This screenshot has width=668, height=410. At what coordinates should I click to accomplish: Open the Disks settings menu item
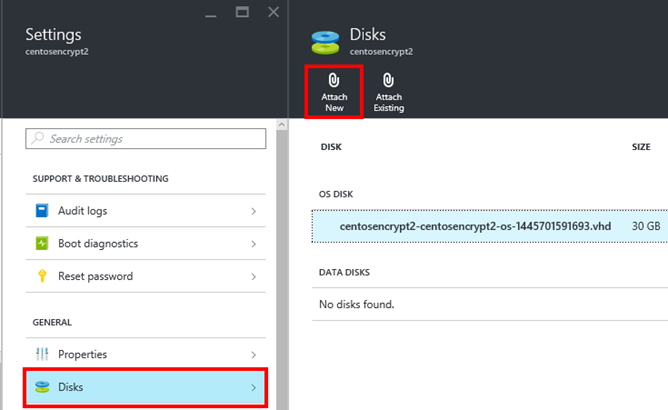point(145,387)
